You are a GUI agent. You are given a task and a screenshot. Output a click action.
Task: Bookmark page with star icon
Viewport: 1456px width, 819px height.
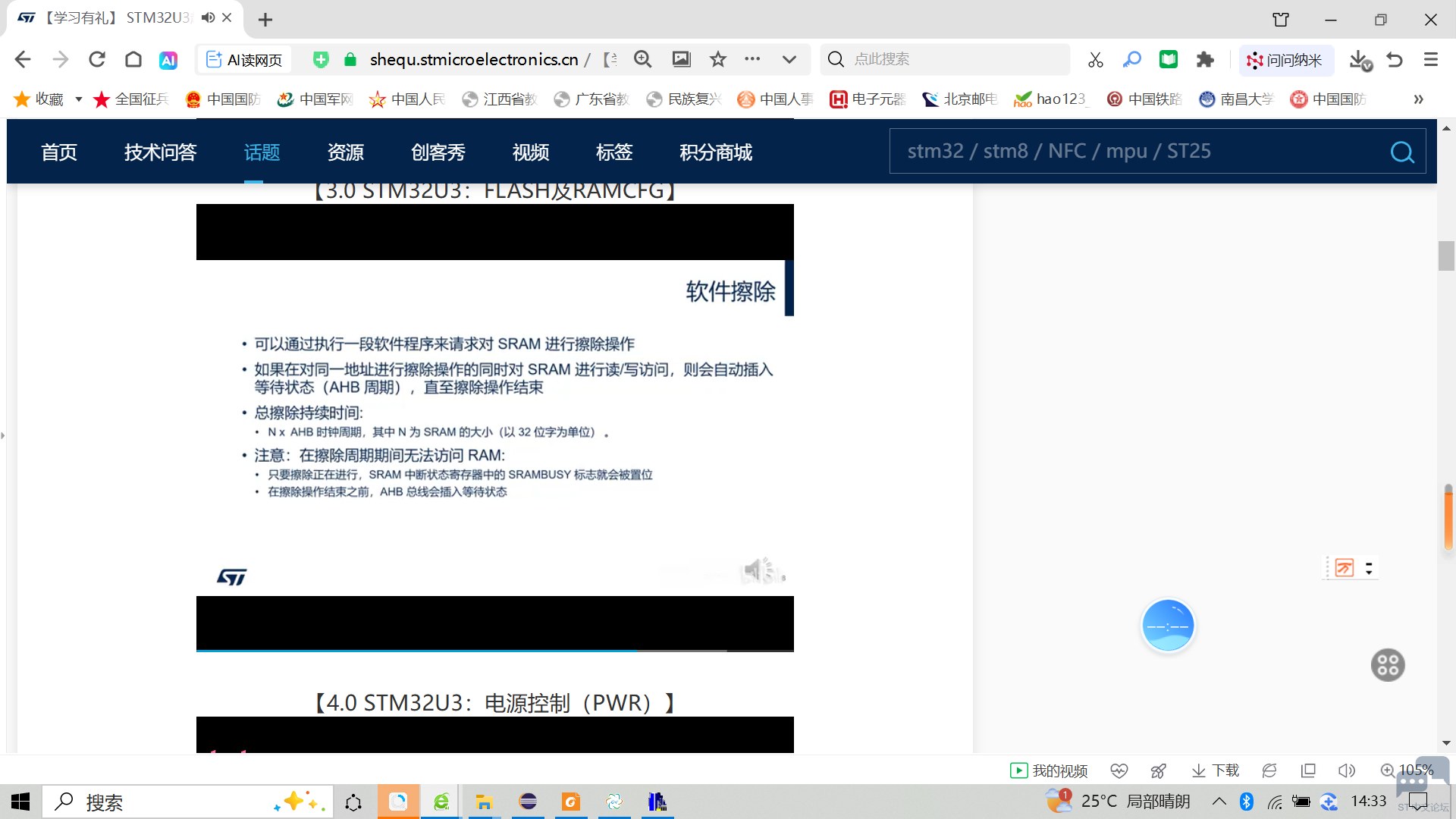click(x=717, y=59)
